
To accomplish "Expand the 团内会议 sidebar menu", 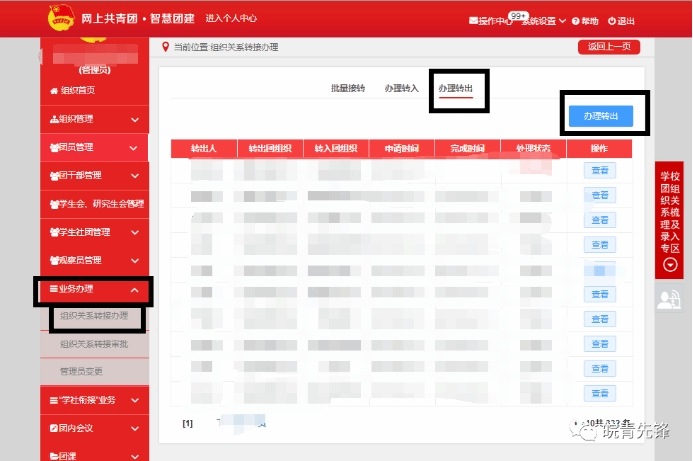I will click(94, 428).
